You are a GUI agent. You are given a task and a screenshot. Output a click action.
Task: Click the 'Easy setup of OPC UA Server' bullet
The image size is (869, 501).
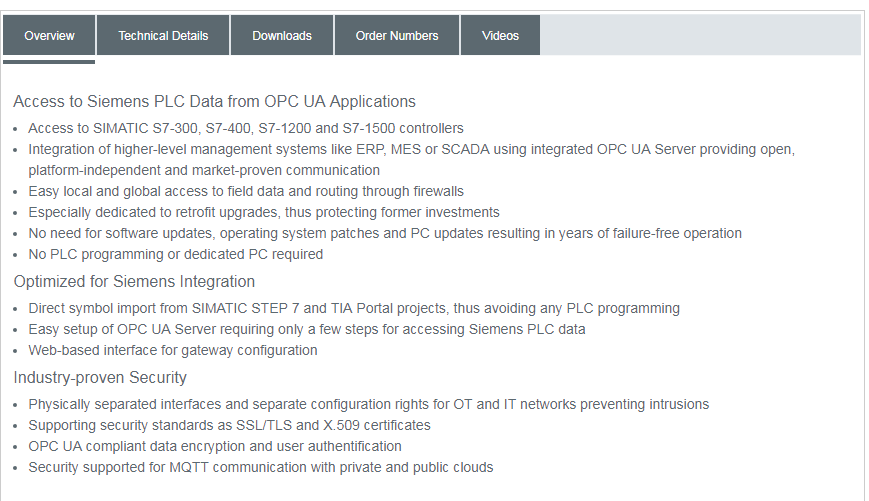307,329
